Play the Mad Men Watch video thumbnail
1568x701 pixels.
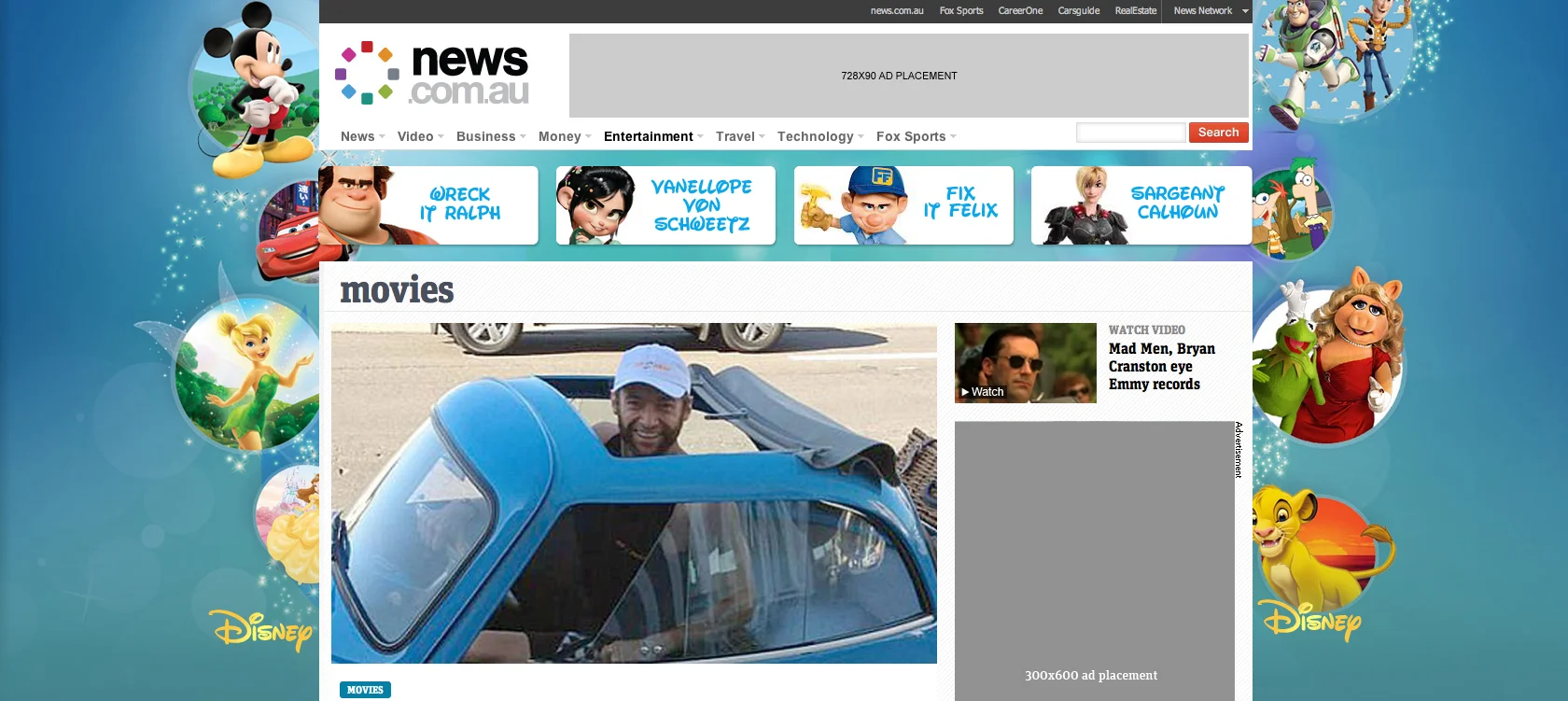coord(1026,363)
